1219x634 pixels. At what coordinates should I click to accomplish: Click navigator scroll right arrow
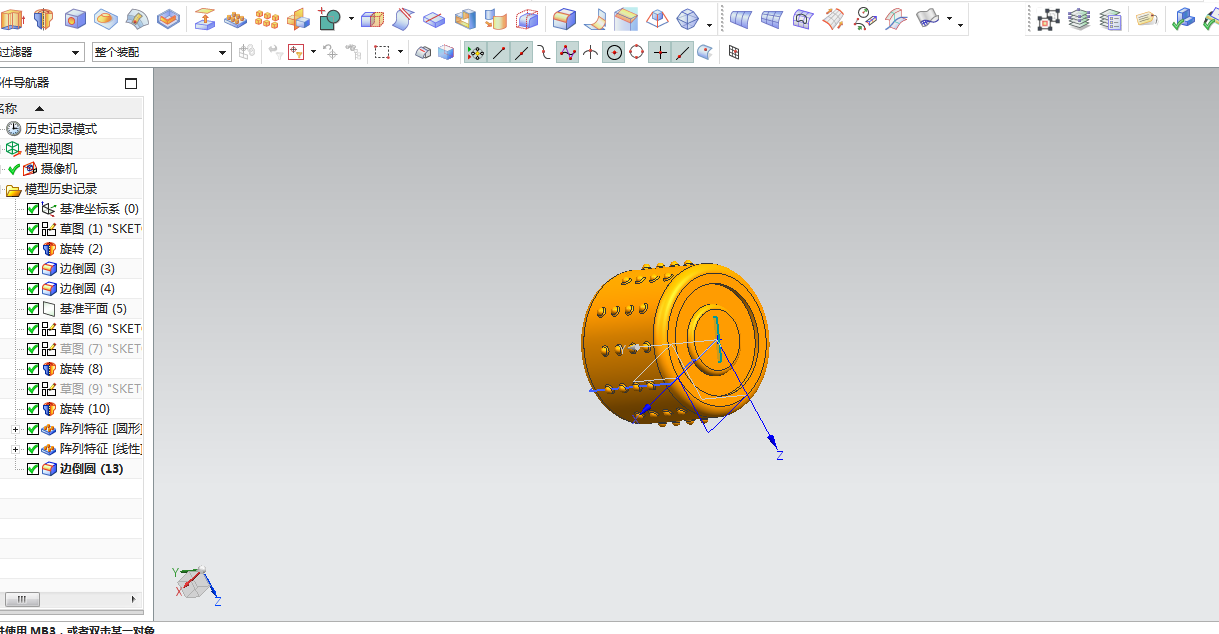click(x=135, y=599)
